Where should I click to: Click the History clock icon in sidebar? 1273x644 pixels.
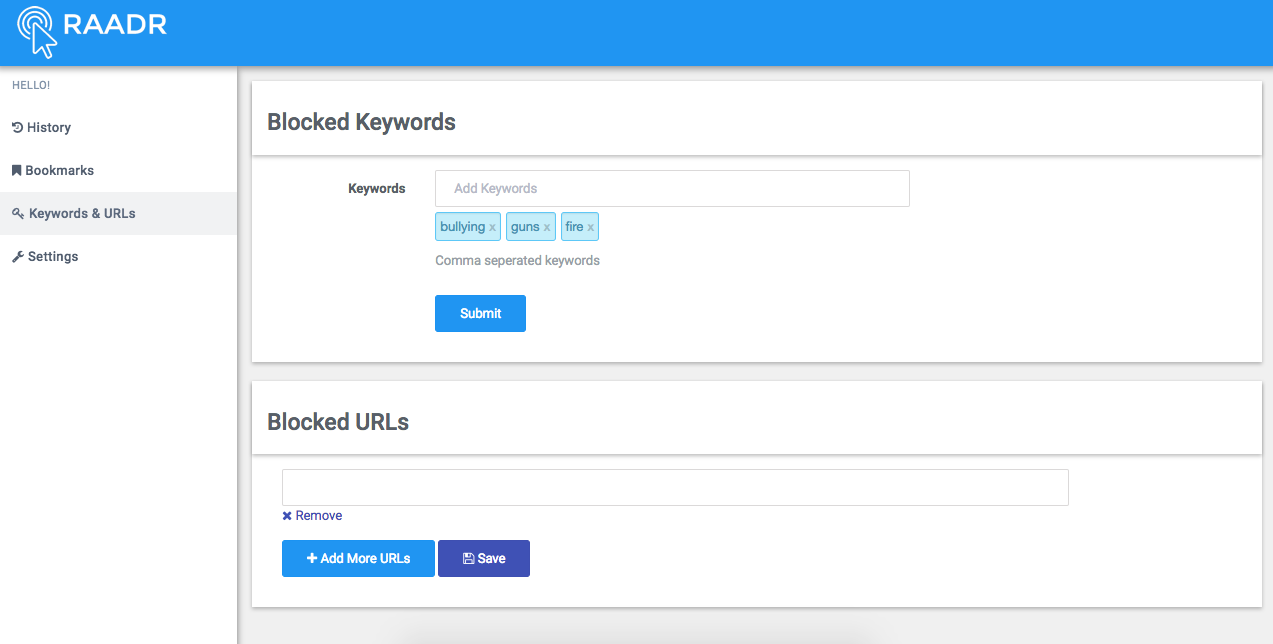17,128
